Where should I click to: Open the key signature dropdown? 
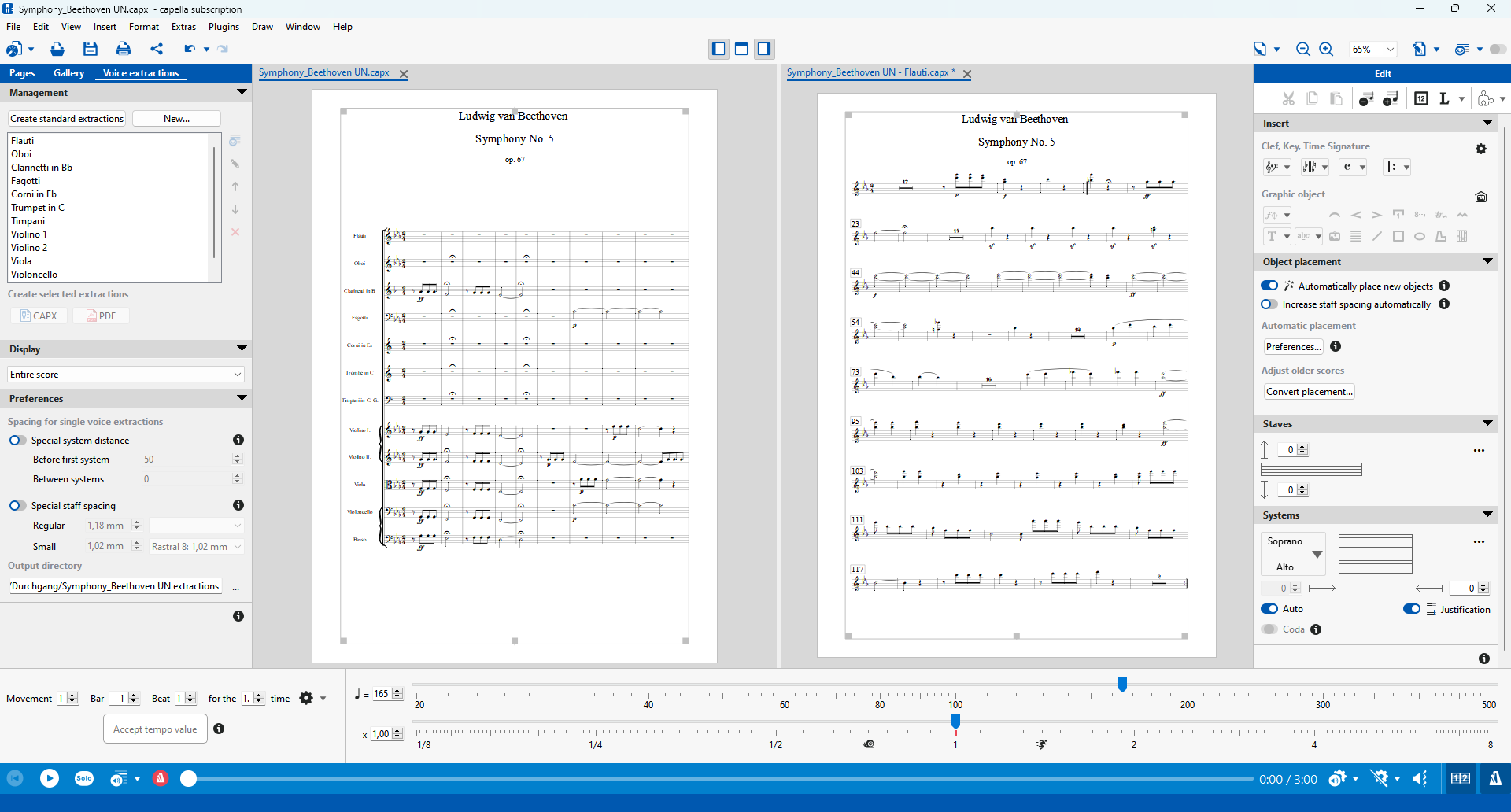[1315, 167]
